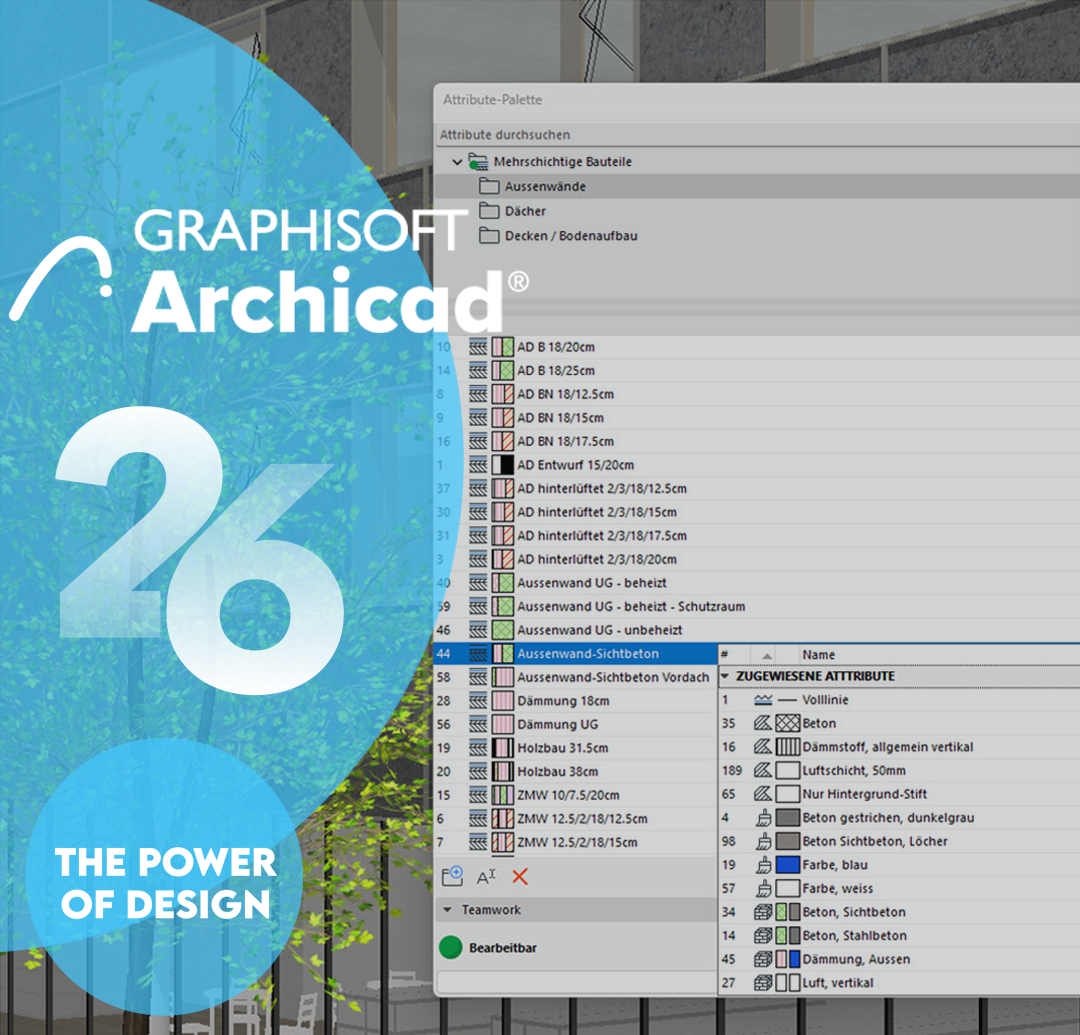Viewport: 1080px width, 1035px height.
Task: Sort by the Name column header
Action: (x=818, y=655)
